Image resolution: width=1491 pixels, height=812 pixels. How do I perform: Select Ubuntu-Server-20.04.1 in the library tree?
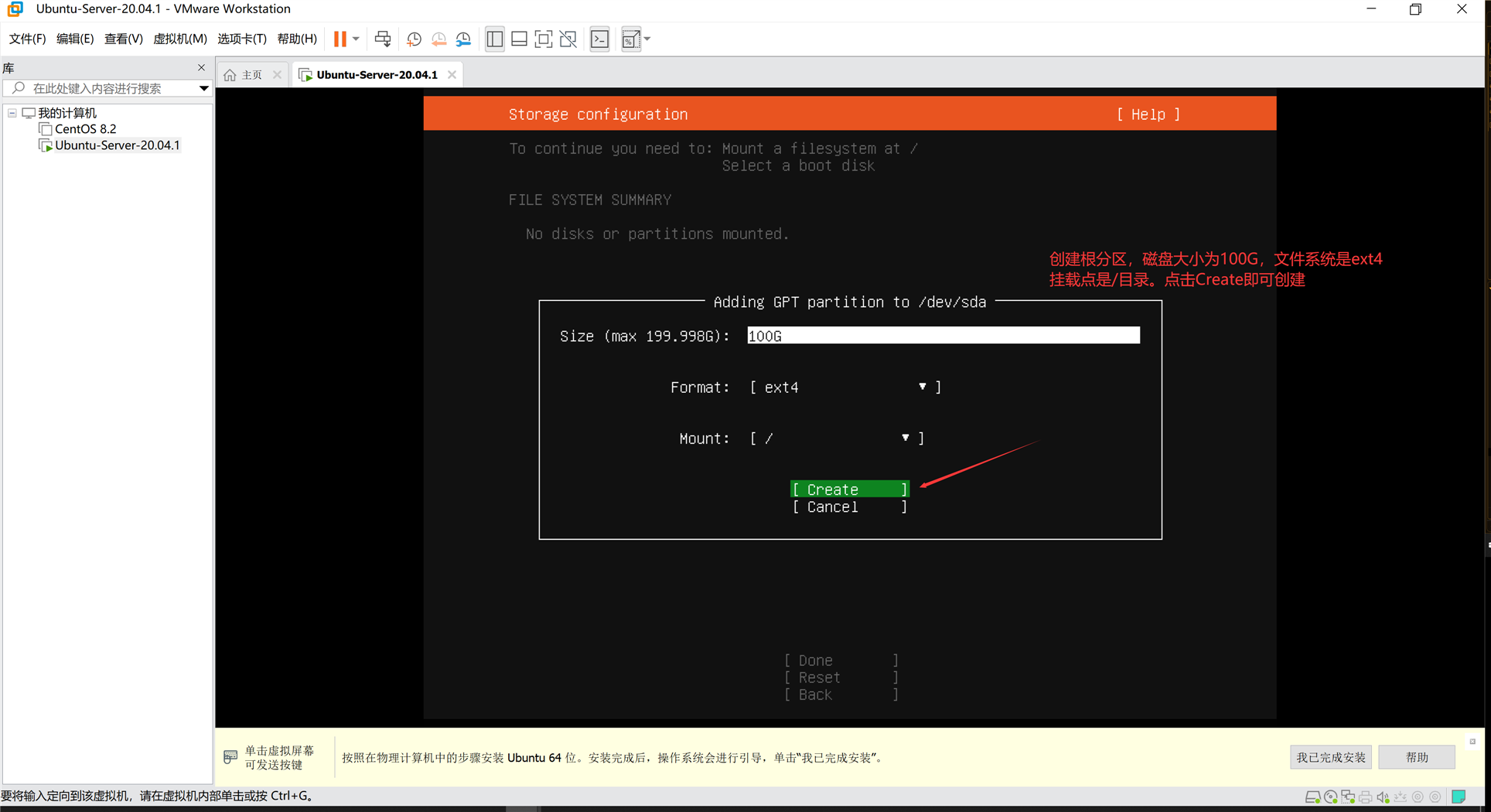click(117, 145)
